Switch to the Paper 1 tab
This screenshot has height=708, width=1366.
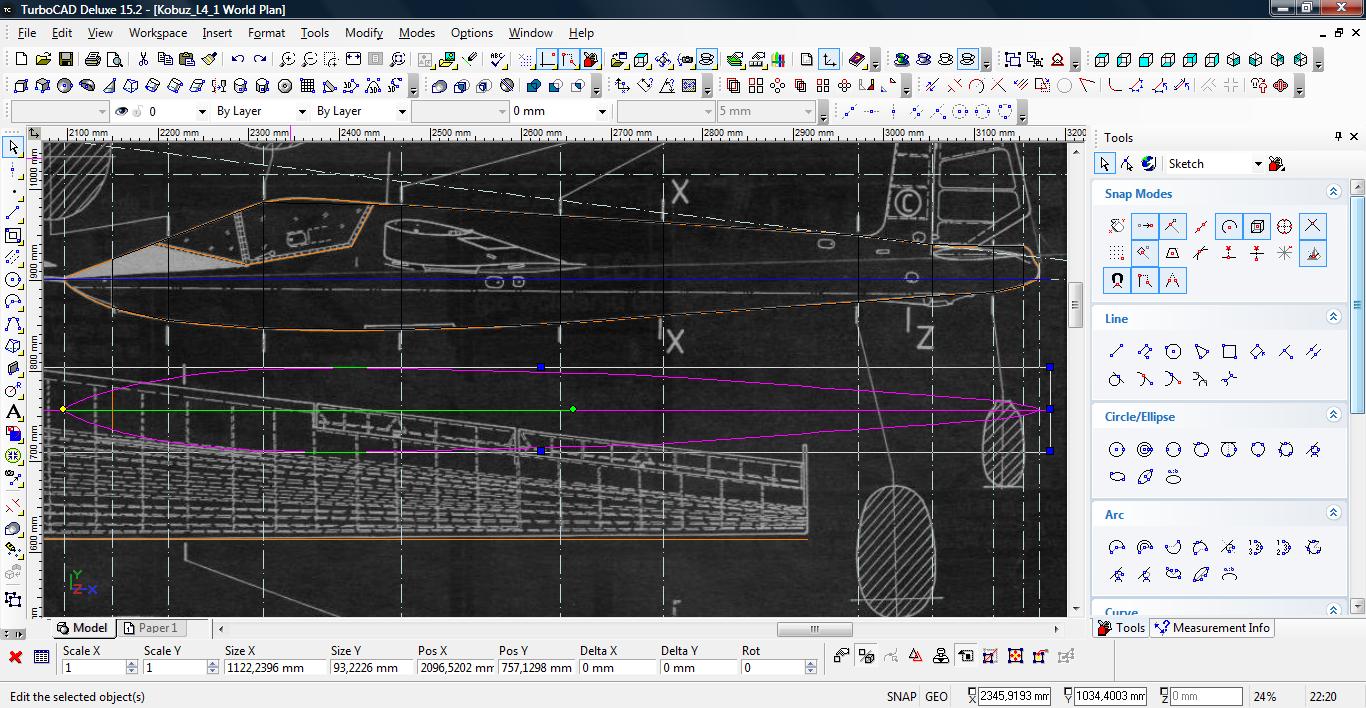(150, 628)
